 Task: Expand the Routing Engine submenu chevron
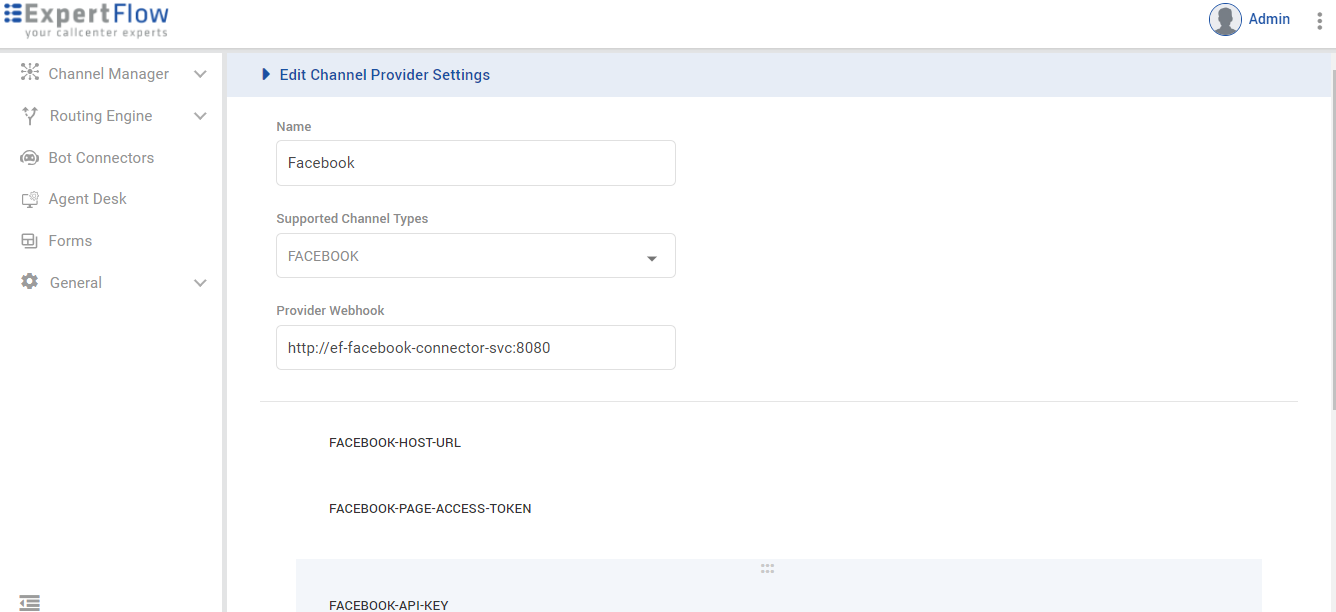(x=200, y=116)
